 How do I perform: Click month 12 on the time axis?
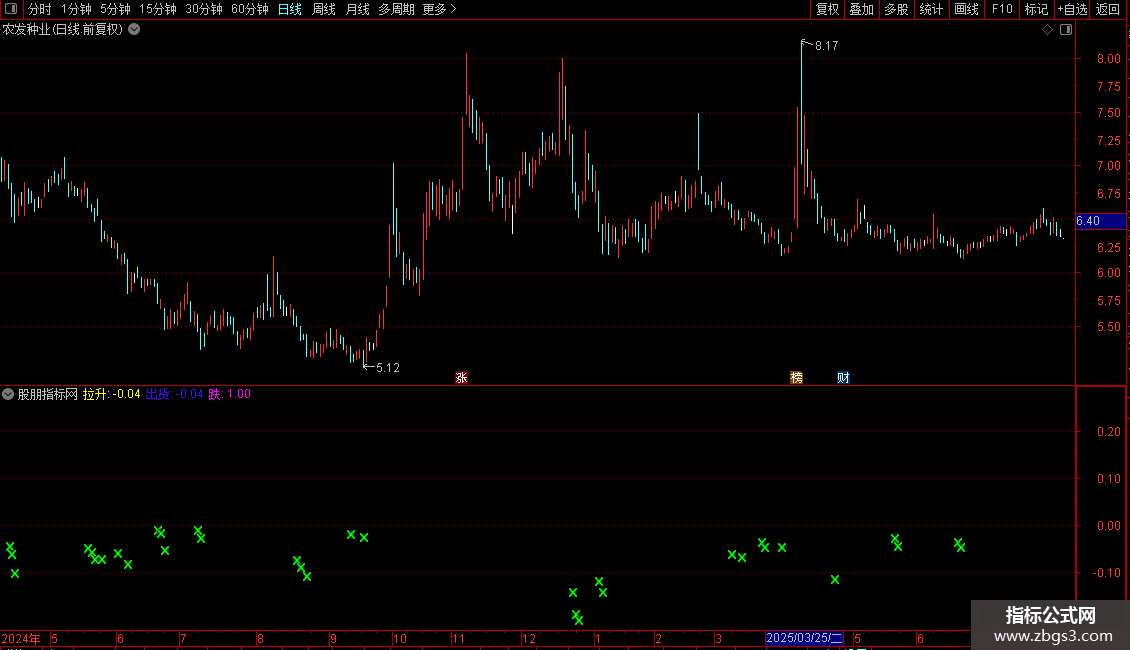(x=529, y=639)
